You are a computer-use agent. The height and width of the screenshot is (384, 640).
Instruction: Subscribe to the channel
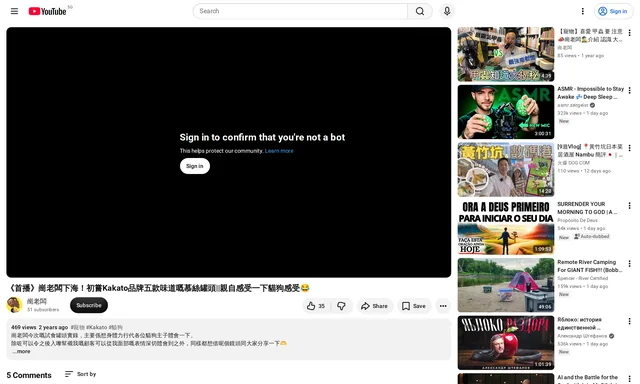[89, 305]
